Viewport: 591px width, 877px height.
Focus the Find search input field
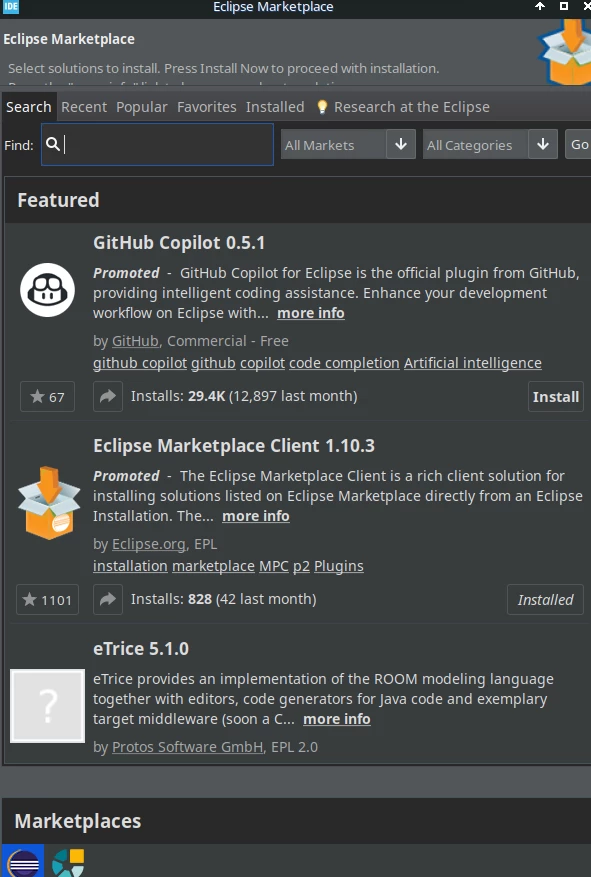[157, 144]
